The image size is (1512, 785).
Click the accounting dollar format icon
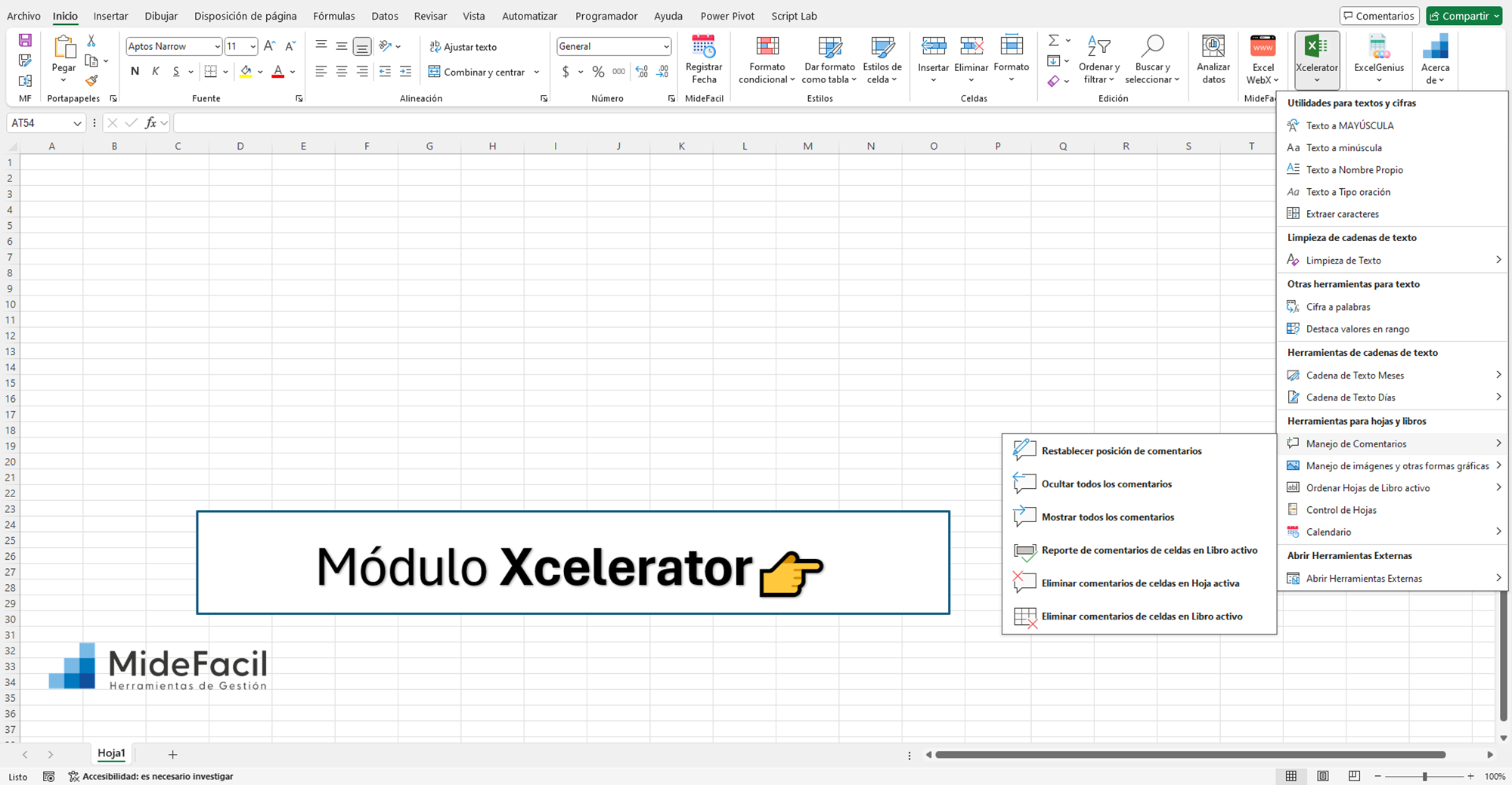(x=565, y=72)
